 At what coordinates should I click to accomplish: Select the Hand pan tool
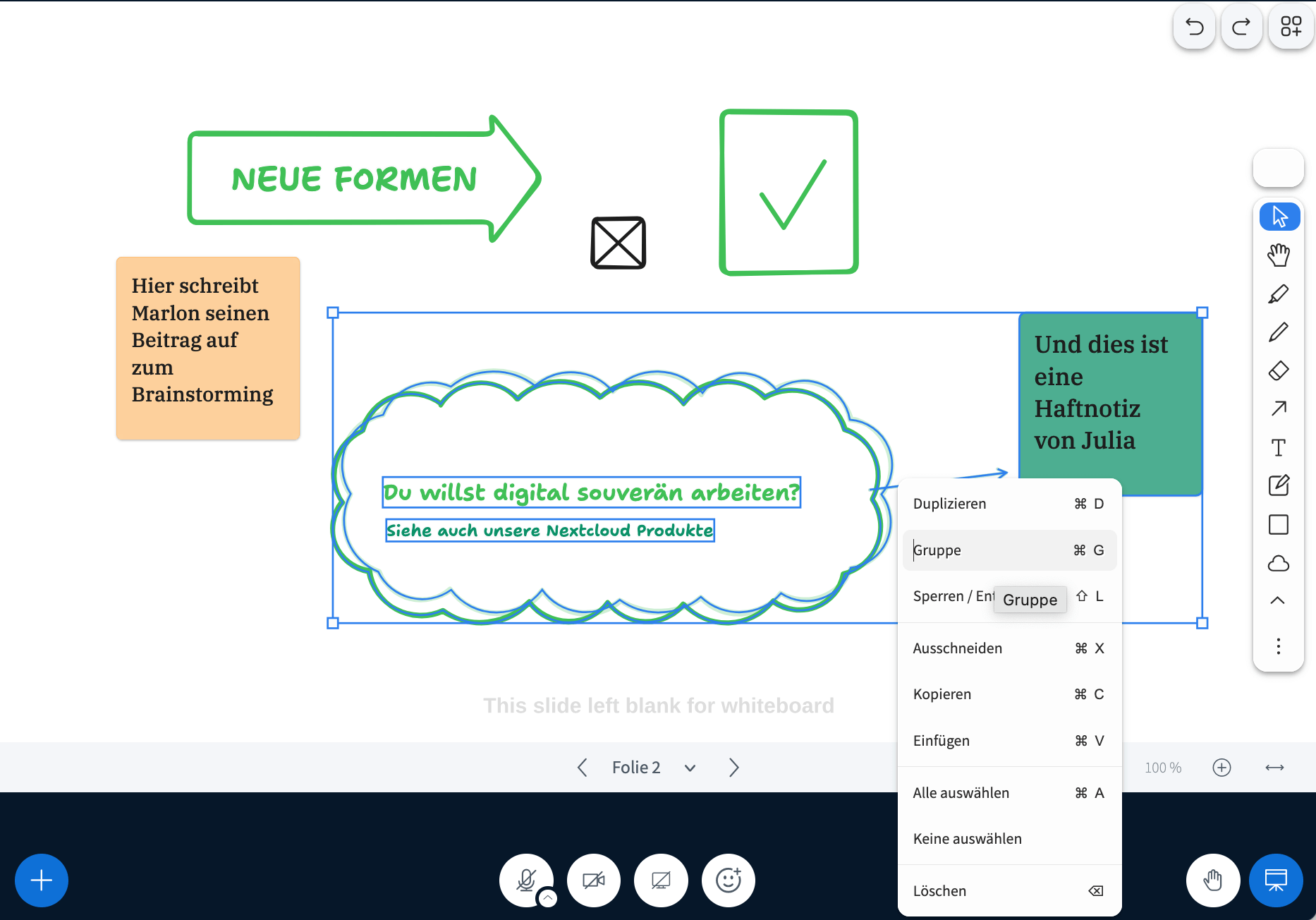(1278, 255)
